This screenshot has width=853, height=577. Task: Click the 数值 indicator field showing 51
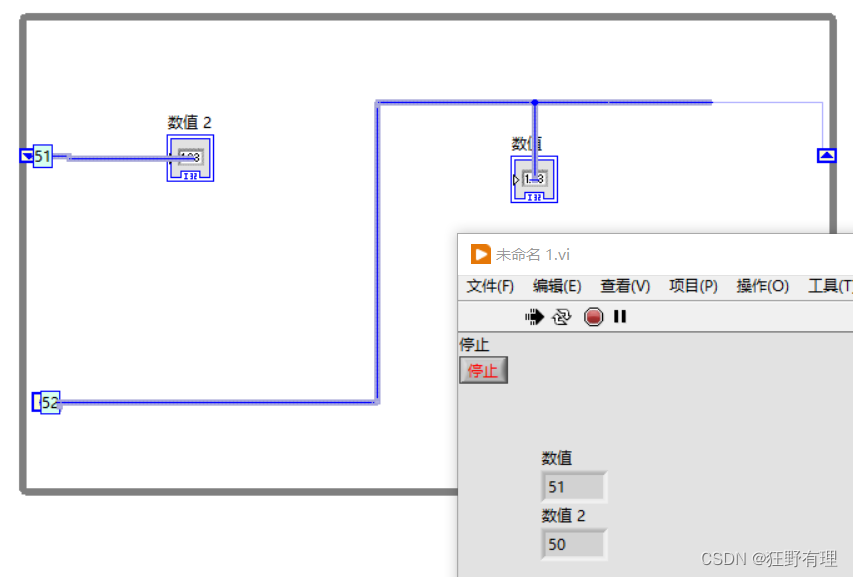click(573, 486)
